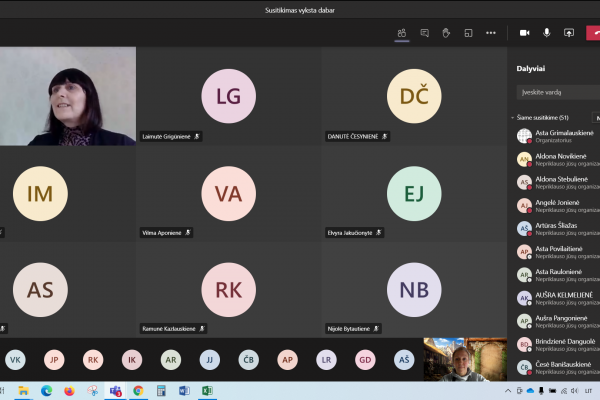This screenshot has width=600, height=400.
Task: Select Asta Raulonienė in participants list
Action: [x=558, y=275]
